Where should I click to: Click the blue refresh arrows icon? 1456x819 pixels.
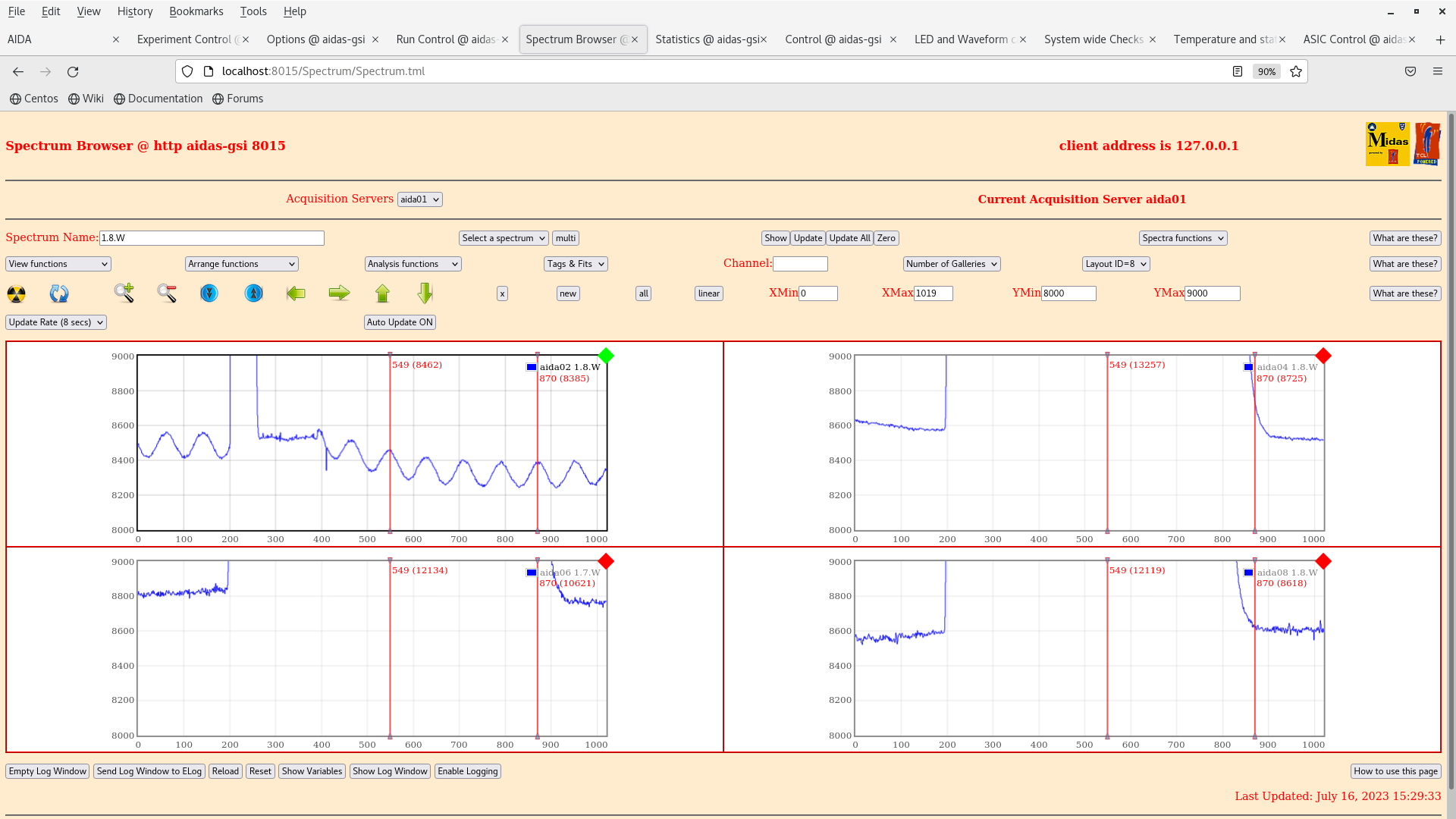tap(59, 293)
